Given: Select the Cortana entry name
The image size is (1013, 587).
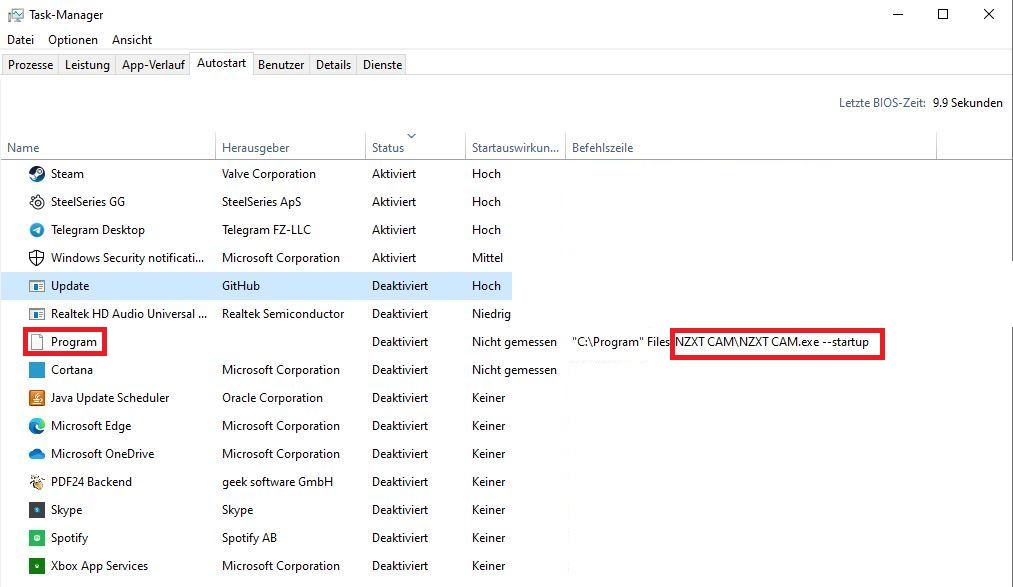Looking at the screenshot, I should tap(72, 370).
